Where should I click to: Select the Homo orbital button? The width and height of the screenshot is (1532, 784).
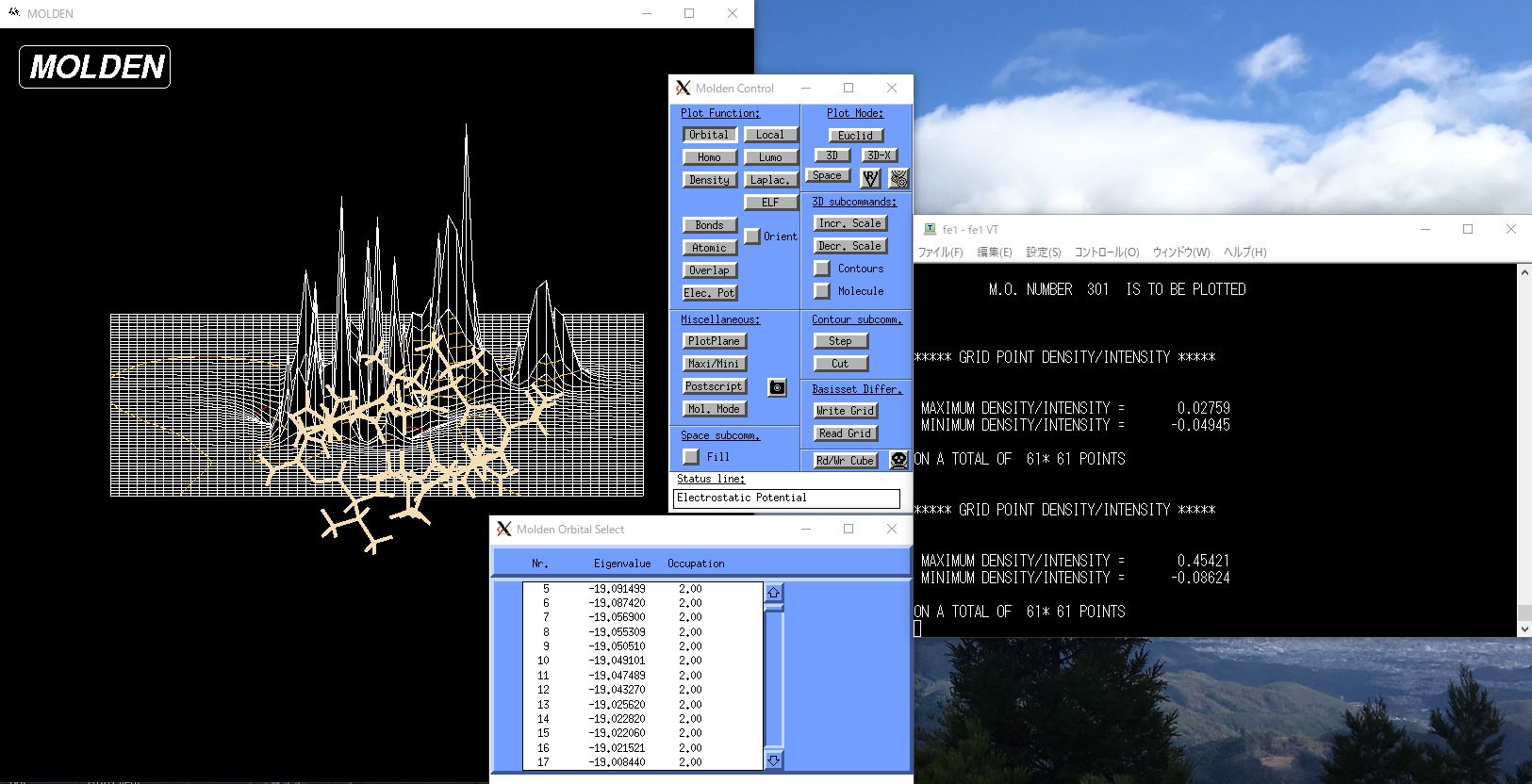709,157
